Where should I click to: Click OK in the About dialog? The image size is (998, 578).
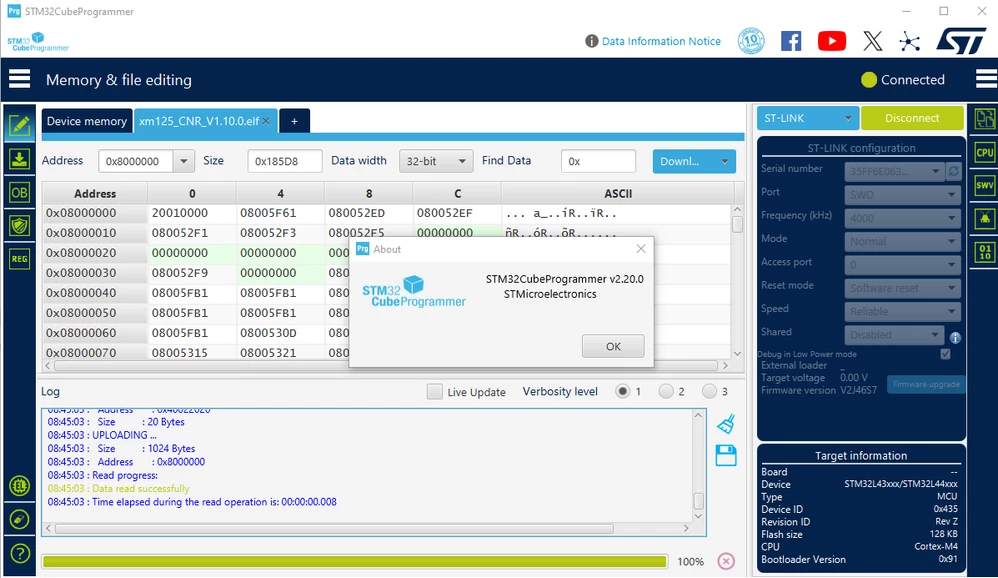click(x=613, y=346)
